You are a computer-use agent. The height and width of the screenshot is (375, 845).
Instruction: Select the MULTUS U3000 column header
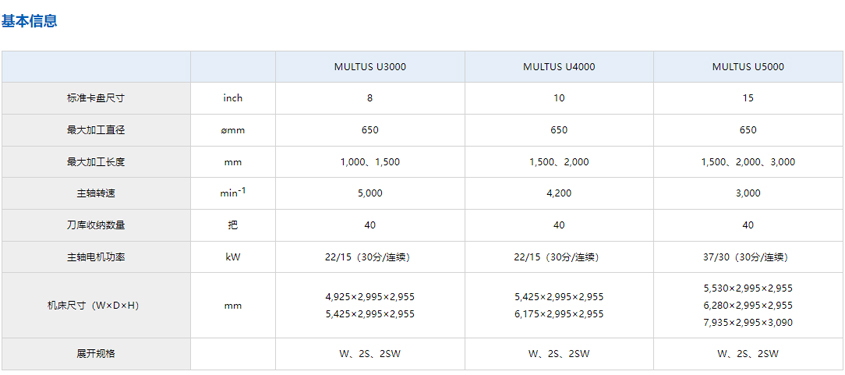point(370,67)
